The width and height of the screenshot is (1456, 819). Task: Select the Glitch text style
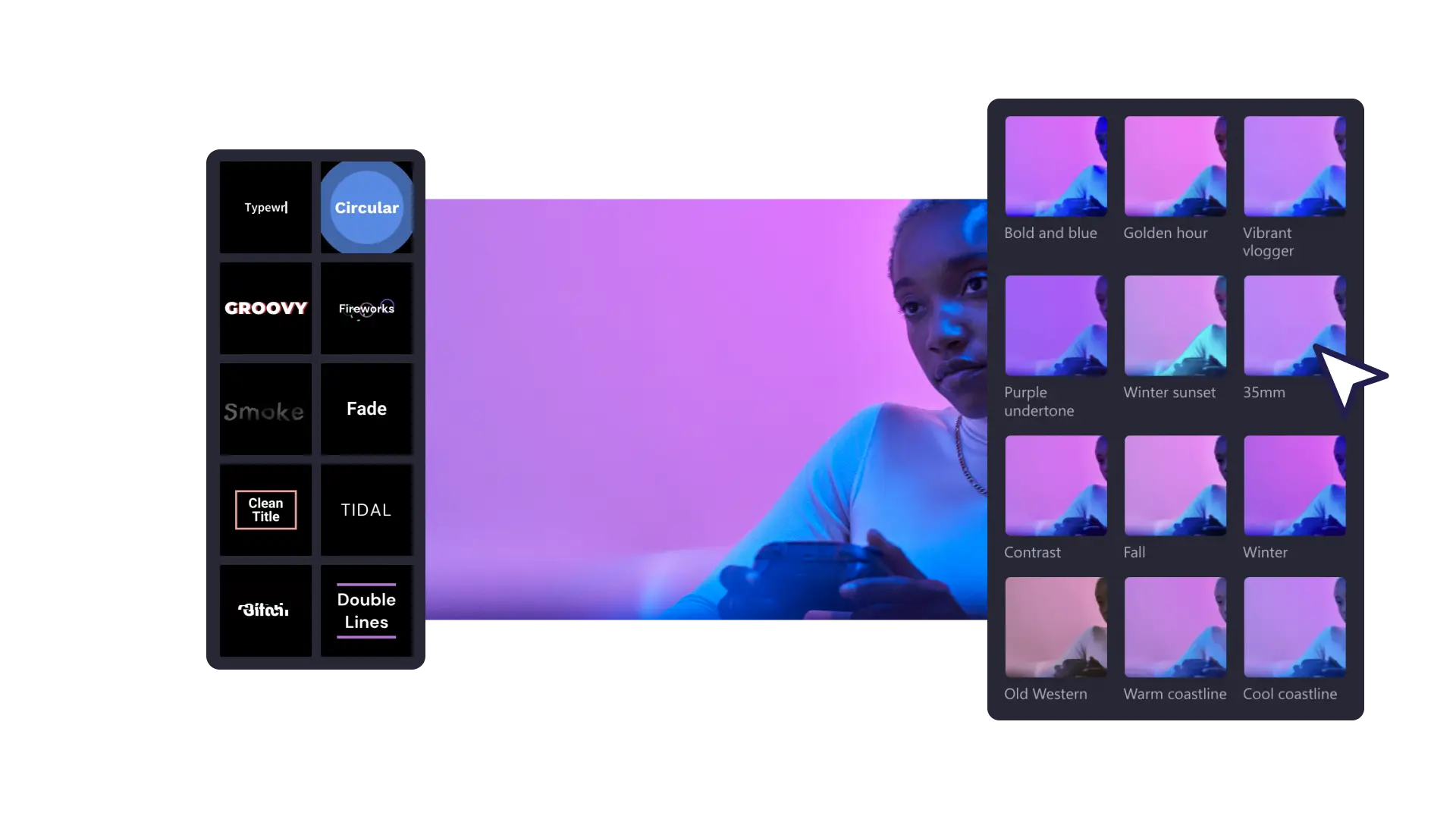pos(263,610)
